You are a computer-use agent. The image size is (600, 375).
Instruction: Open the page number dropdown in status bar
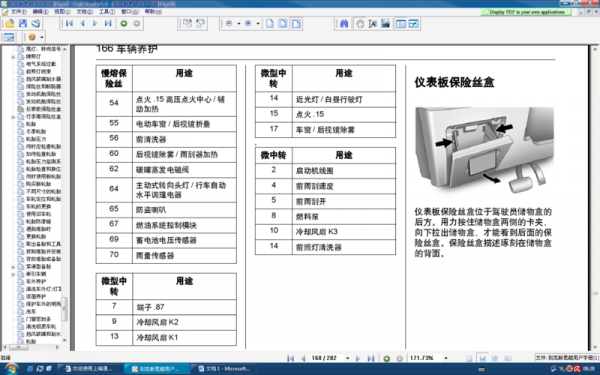347,358
